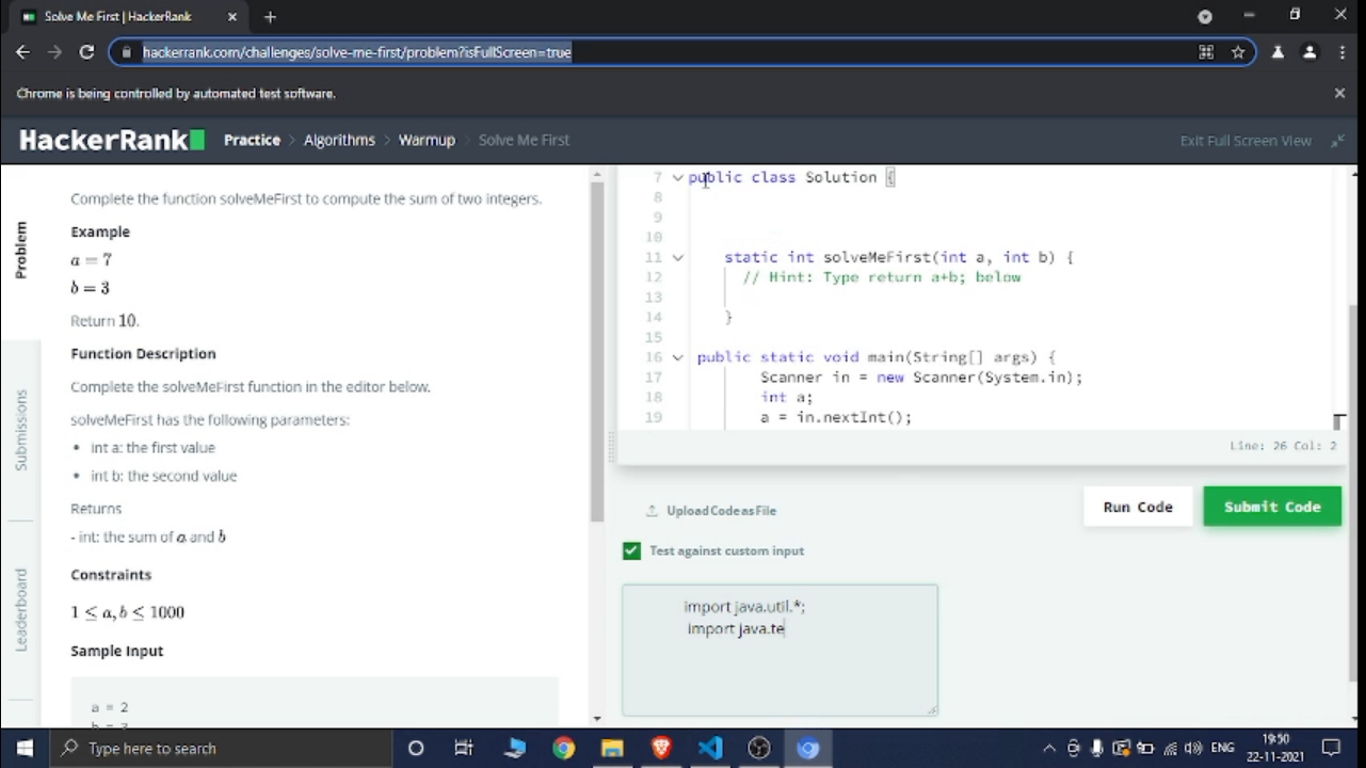Uncheck Test against custom input checkbox

pyautogui.click(x=631, y=551)
